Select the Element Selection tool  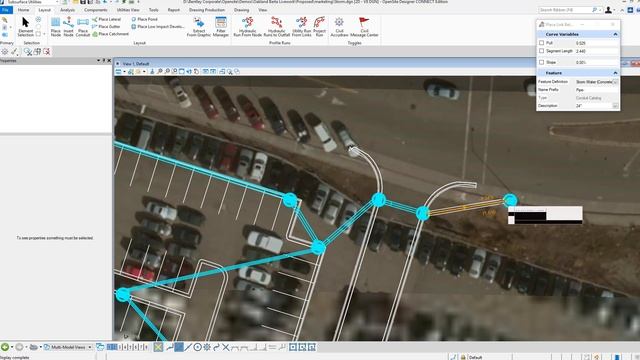25,27
